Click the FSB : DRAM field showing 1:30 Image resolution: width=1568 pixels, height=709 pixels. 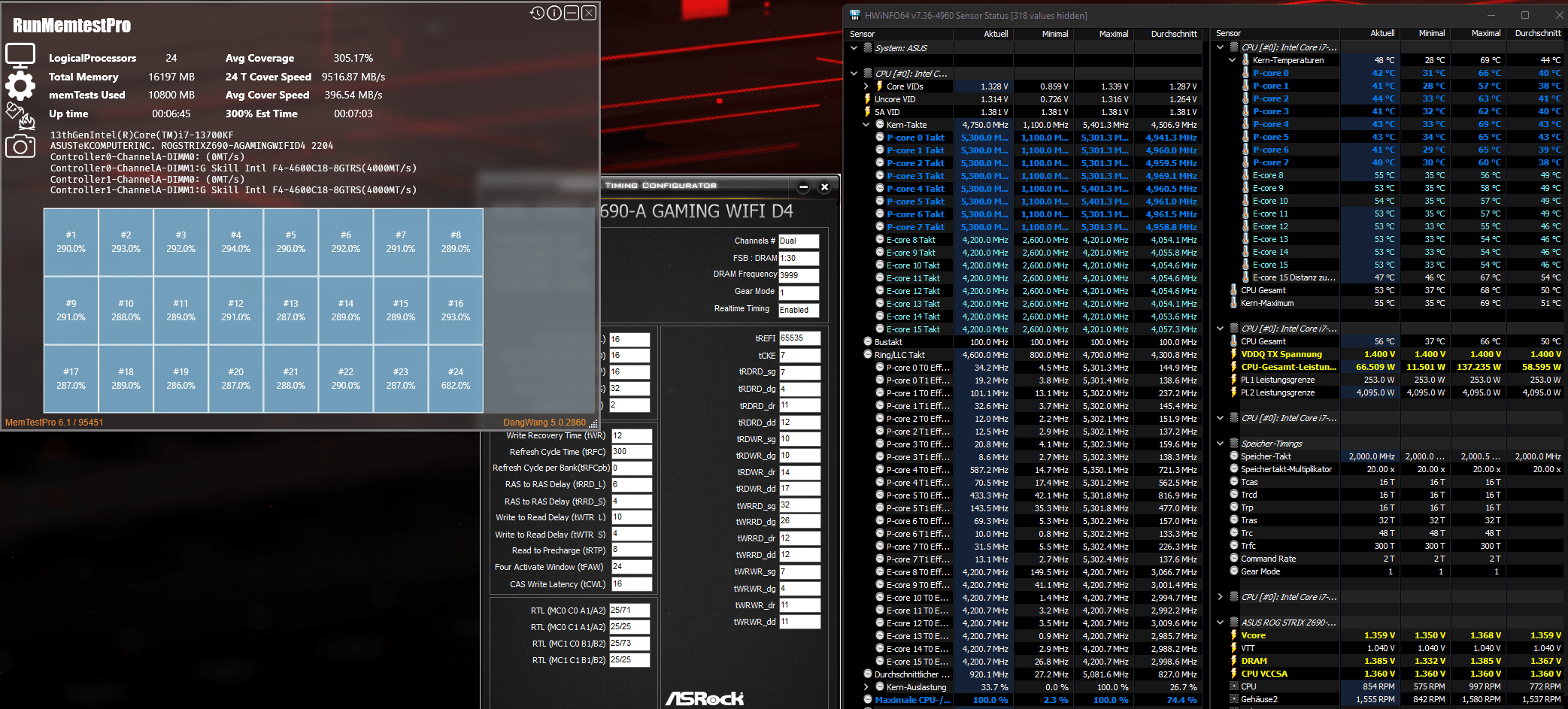pos(799,258)
